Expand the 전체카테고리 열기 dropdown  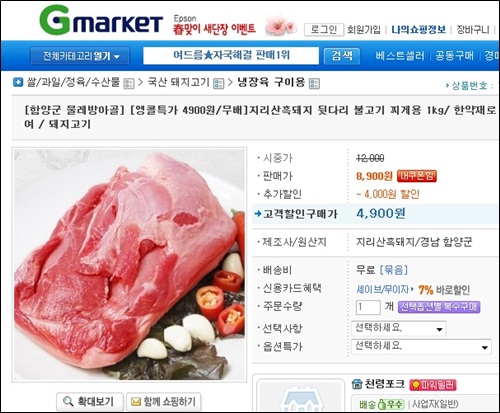coord(80,56)
